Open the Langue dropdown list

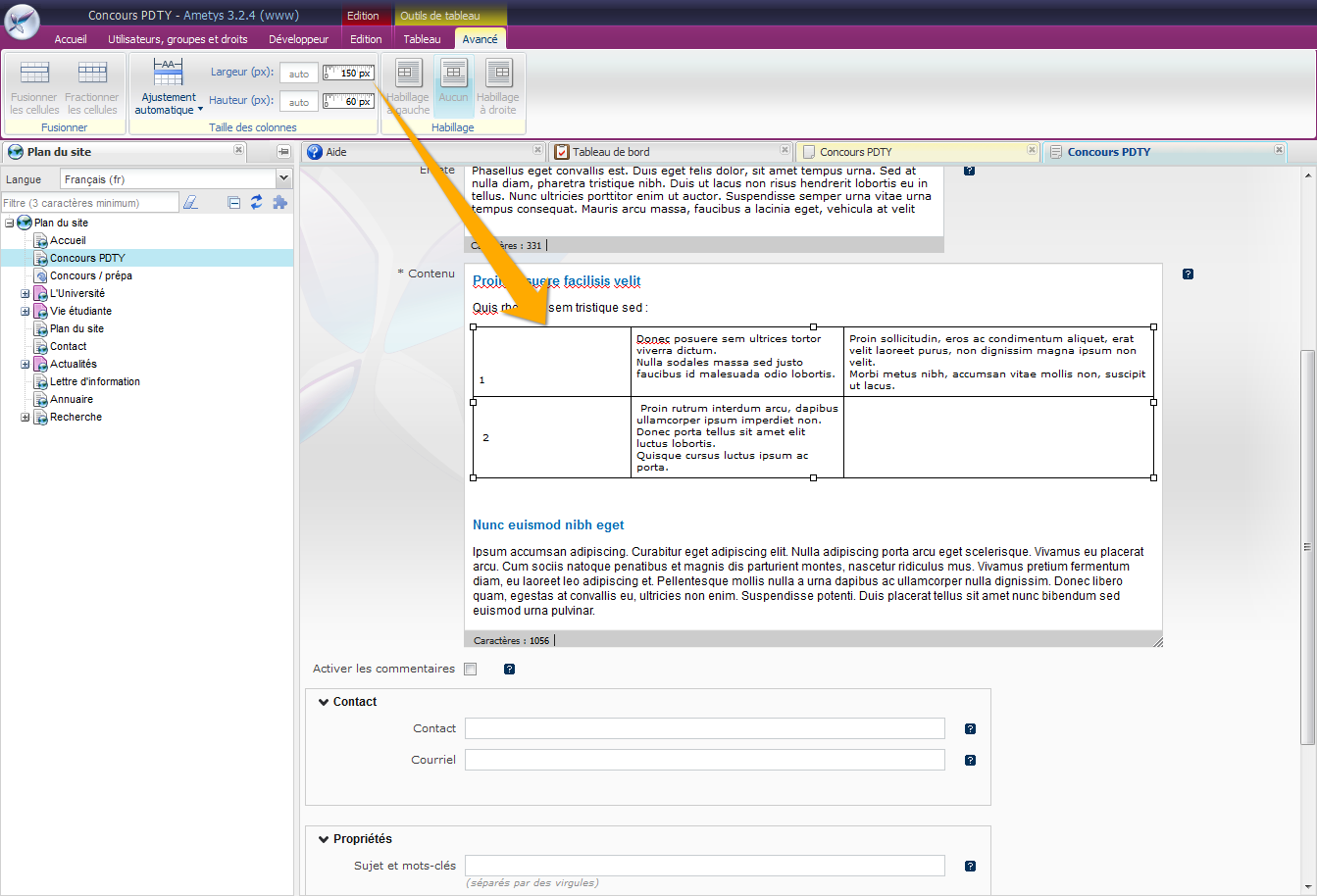283,179
